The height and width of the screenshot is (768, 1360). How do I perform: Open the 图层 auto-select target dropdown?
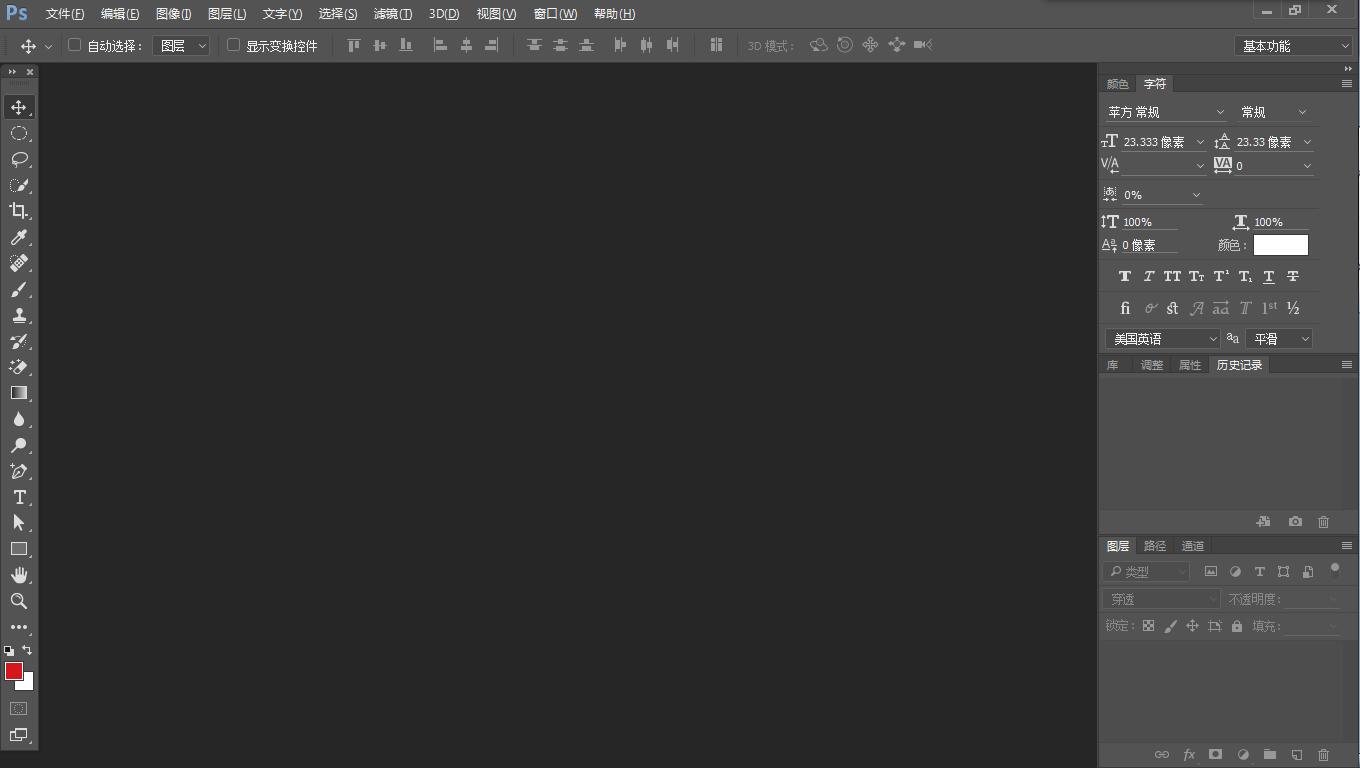[181, 45]
